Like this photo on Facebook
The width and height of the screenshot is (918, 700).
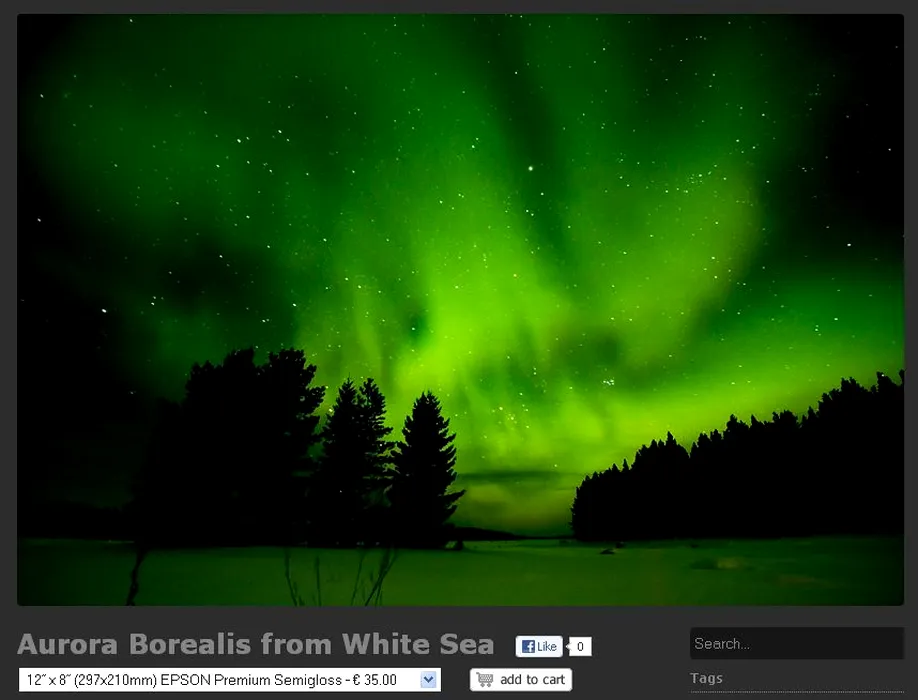(539, 647)
